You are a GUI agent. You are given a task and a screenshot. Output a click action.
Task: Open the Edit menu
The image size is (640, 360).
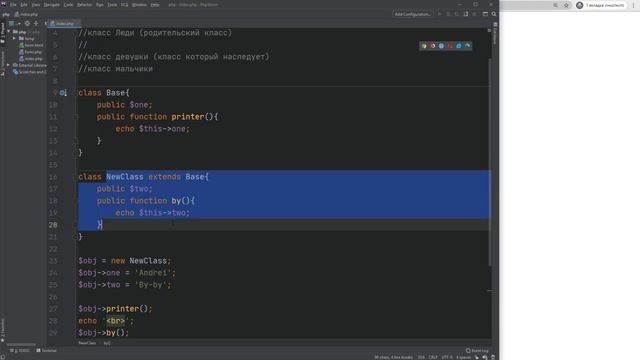tap(24, 4)
